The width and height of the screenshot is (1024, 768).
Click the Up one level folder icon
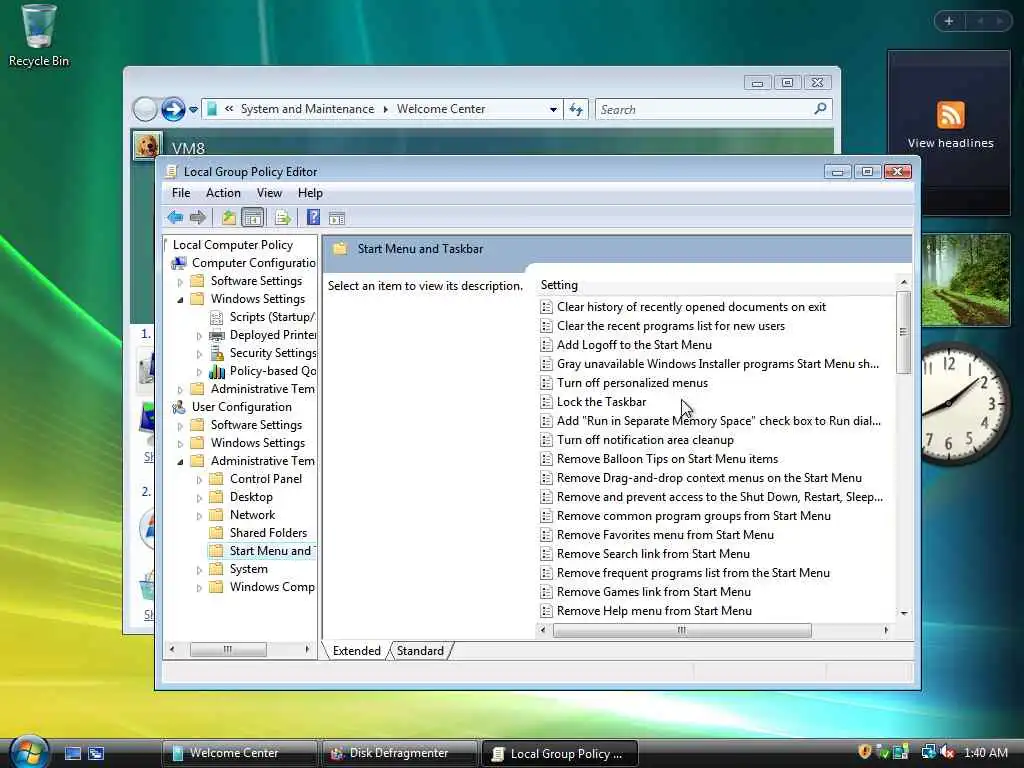pyautogui.click(x=228, y=217)
